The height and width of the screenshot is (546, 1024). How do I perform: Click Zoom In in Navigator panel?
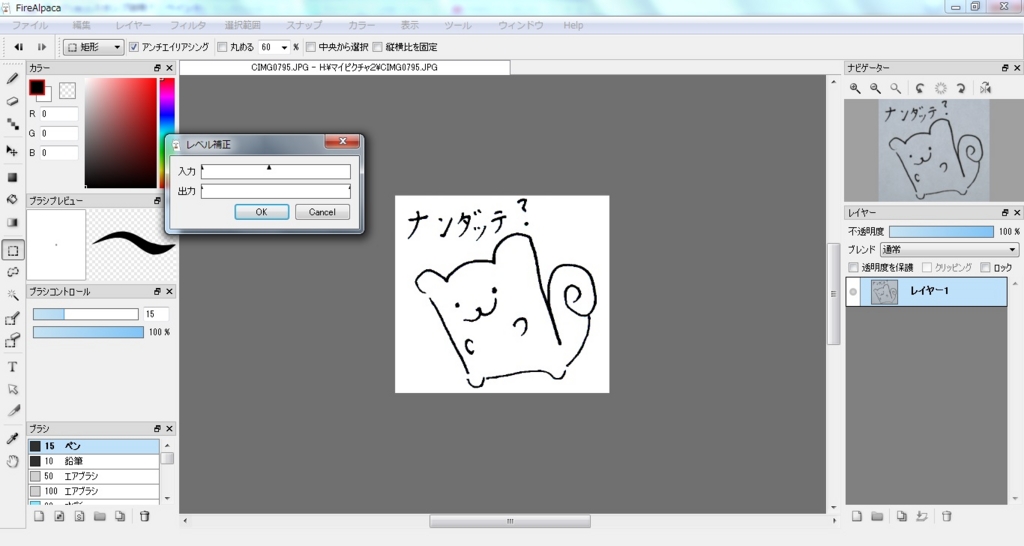pyautogui.click(x=855, y=88)
